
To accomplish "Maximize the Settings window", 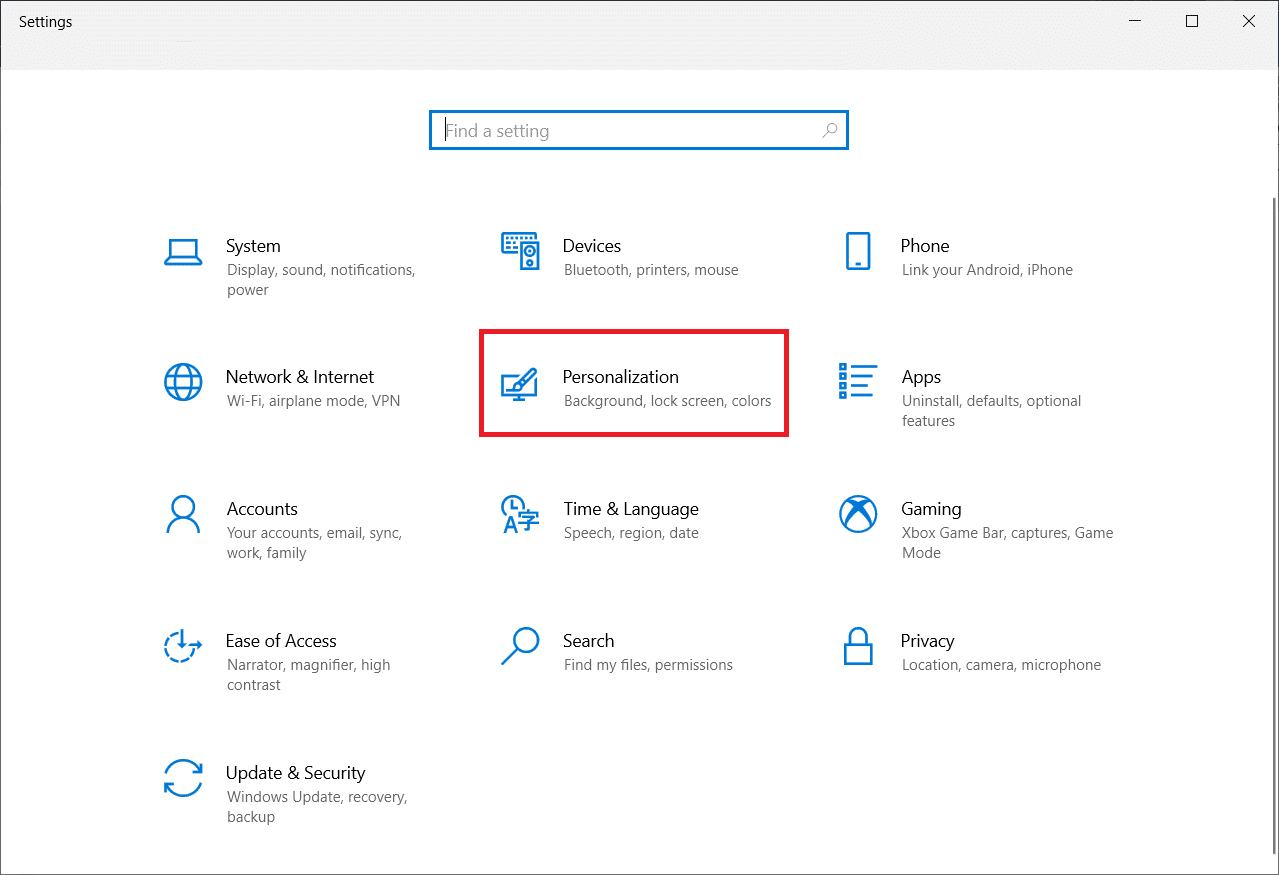I will (1191, 21).
